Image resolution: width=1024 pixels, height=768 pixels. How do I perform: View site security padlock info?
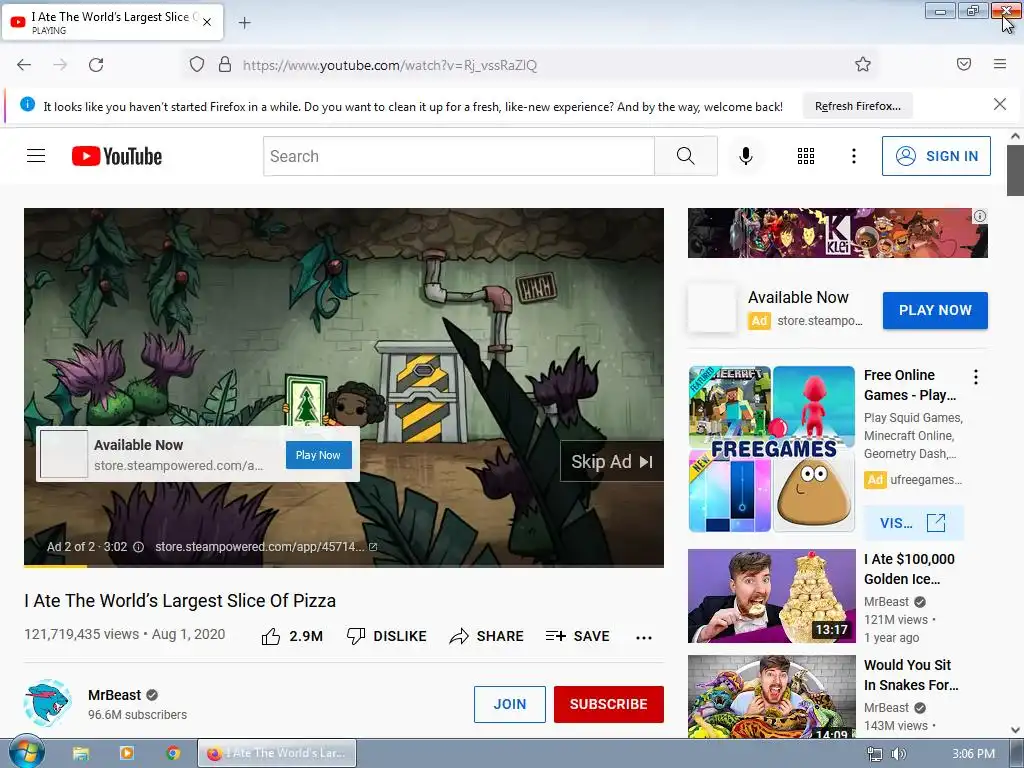pos(225,65)
